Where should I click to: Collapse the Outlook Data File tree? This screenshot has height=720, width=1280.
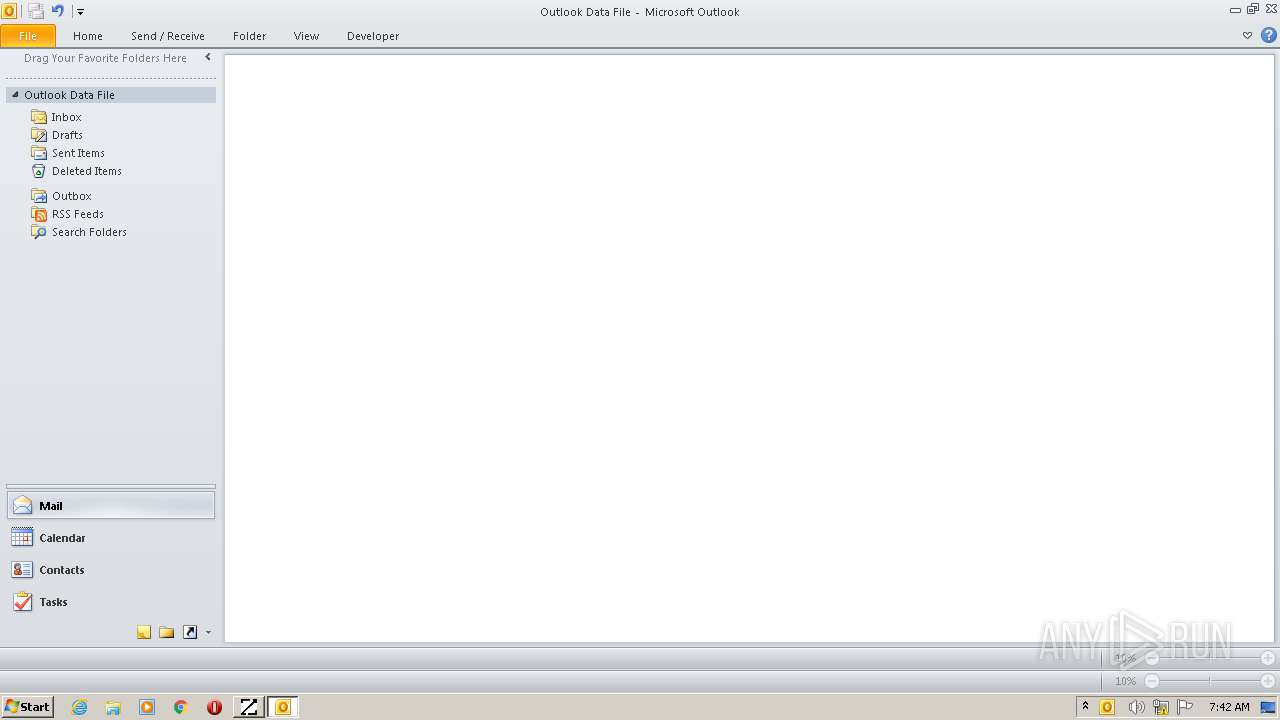point(15,95)
